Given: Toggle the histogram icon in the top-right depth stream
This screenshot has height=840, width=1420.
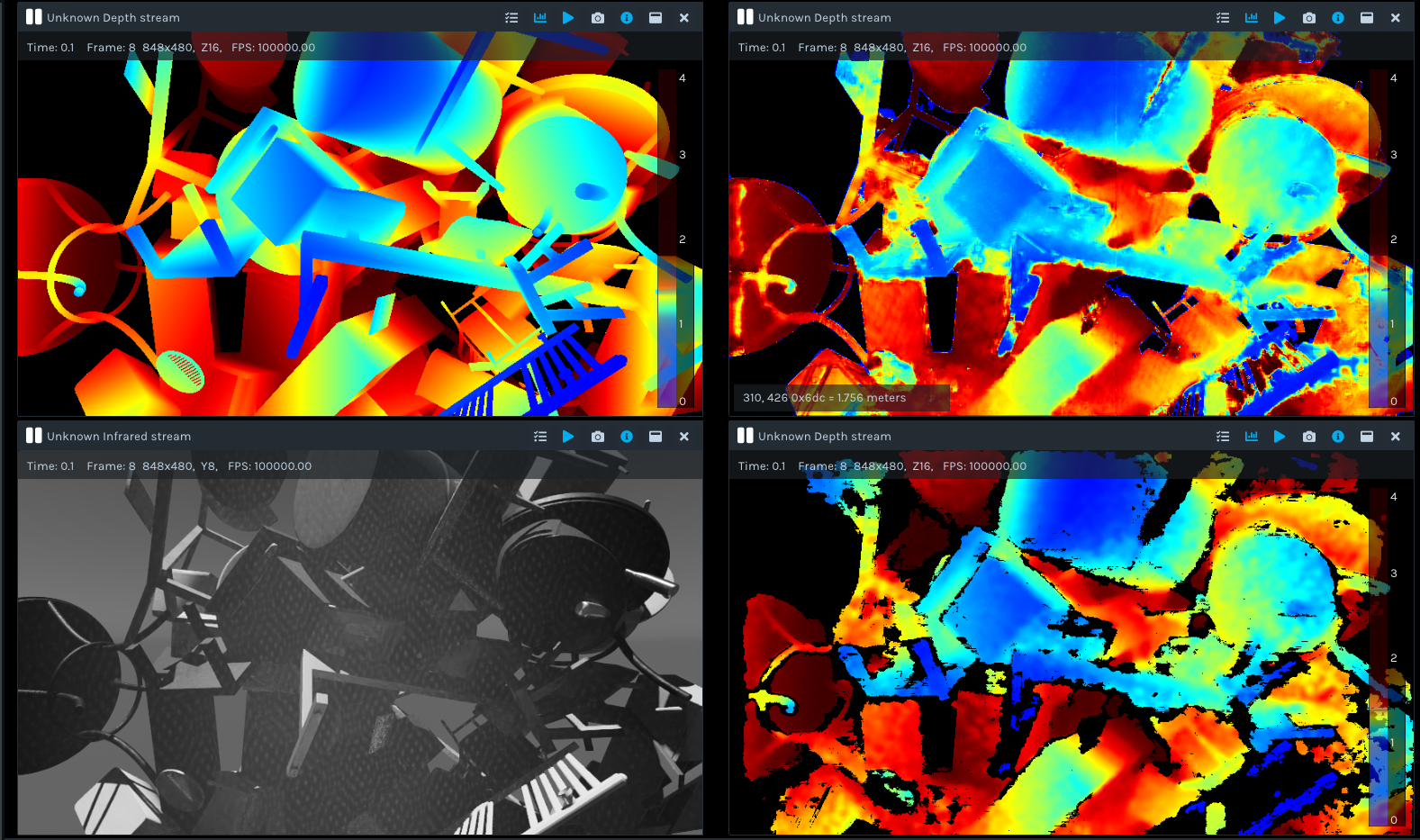Looking at the screenshot, I should click(x=1252, y=18).
